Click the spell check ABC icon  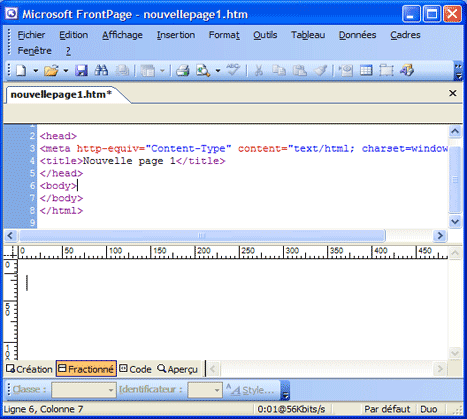233,70
